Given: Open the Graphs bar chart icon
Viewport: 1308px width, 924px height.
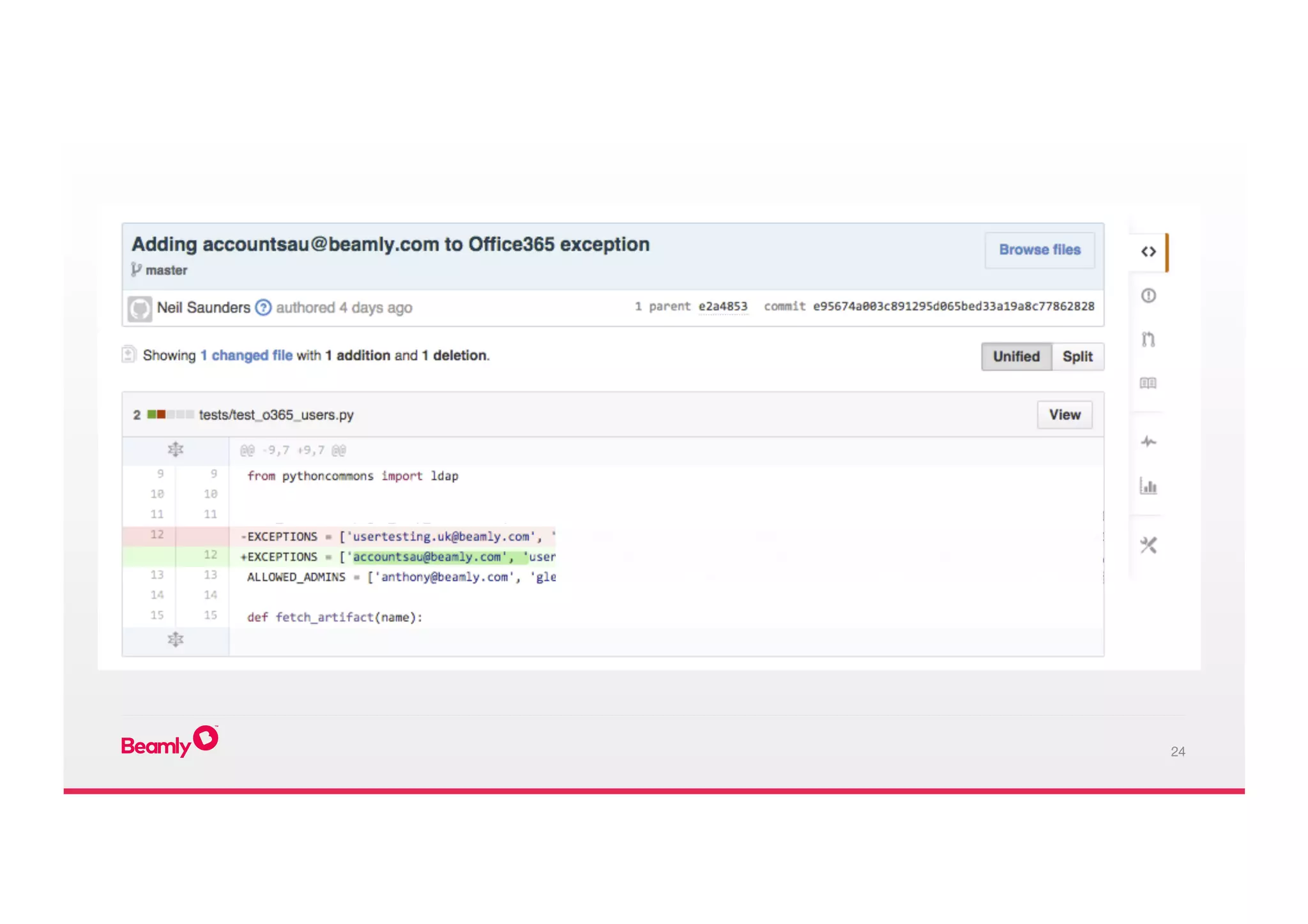Looking at the screenshot, I should (x=1148, y=487).
